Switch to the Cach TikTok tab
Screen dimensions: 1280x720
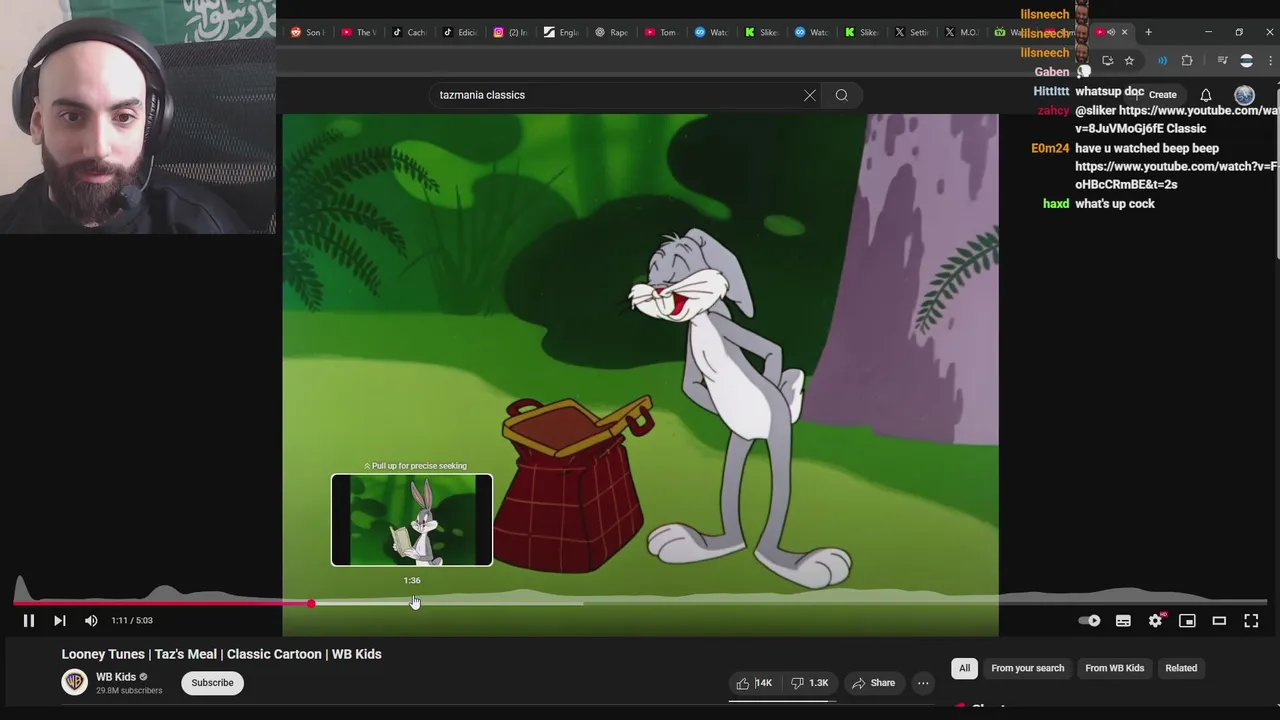[x=409, y=32]
